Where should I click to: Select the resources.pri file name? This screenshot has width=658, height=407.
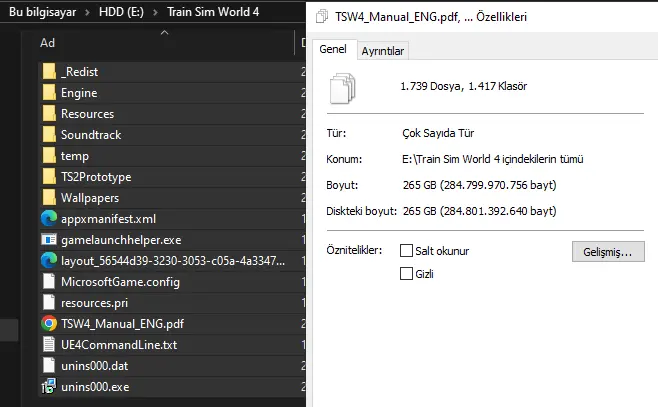coord(94,303)
